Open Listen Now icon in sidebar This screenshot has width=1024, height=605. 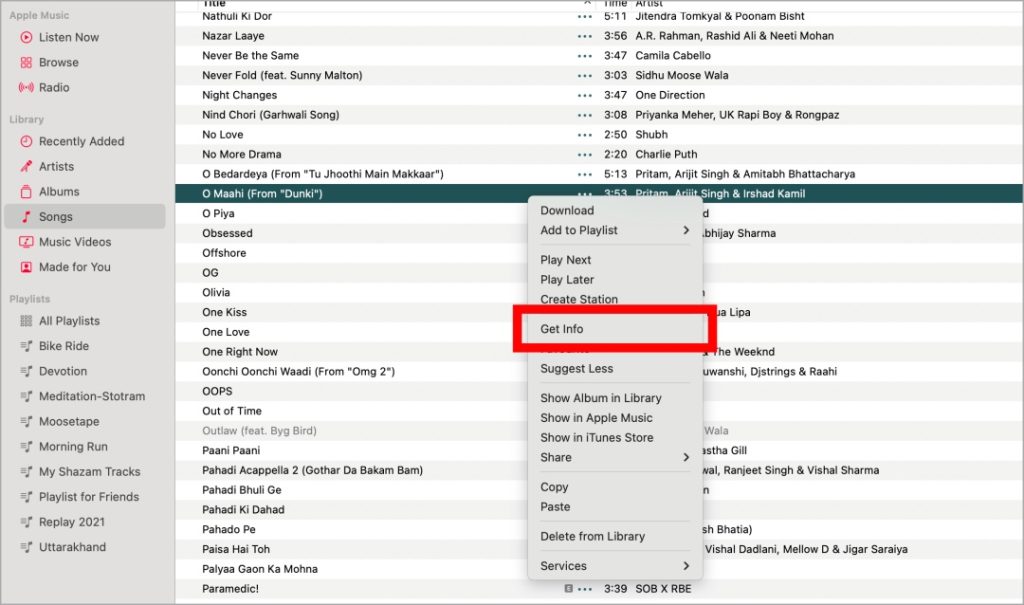click(26, 37)
